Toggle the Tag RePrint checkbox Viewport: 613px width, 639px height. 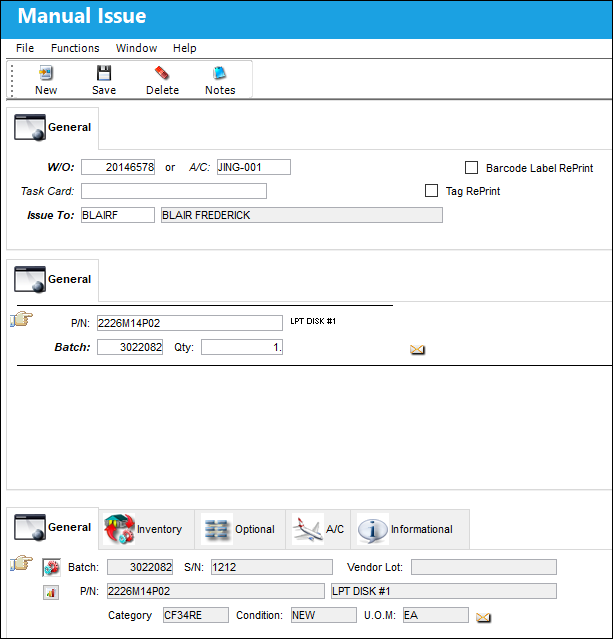[x=432, y=191]
